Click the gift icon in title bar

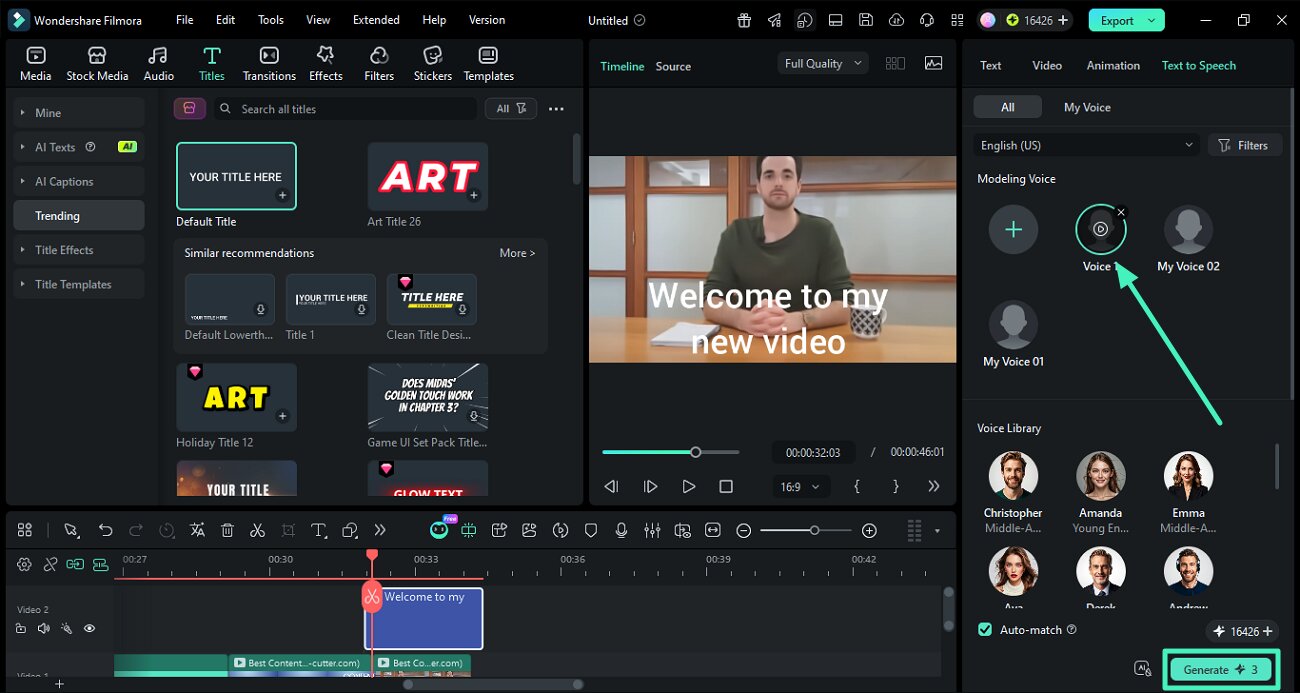coord(744,20)
